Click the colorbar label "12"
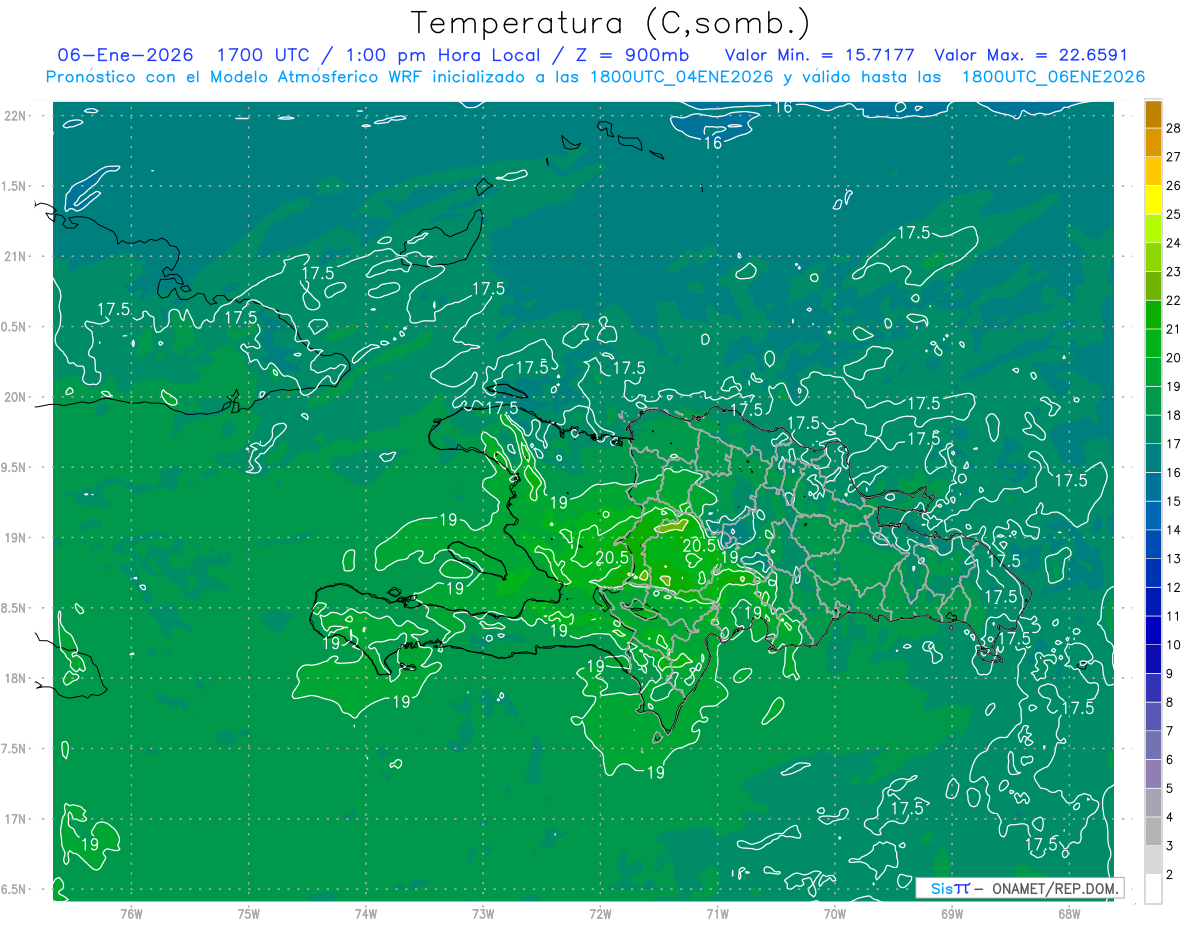The height and width of the screenshot is (927, 1200). [x=1174, y=587]
